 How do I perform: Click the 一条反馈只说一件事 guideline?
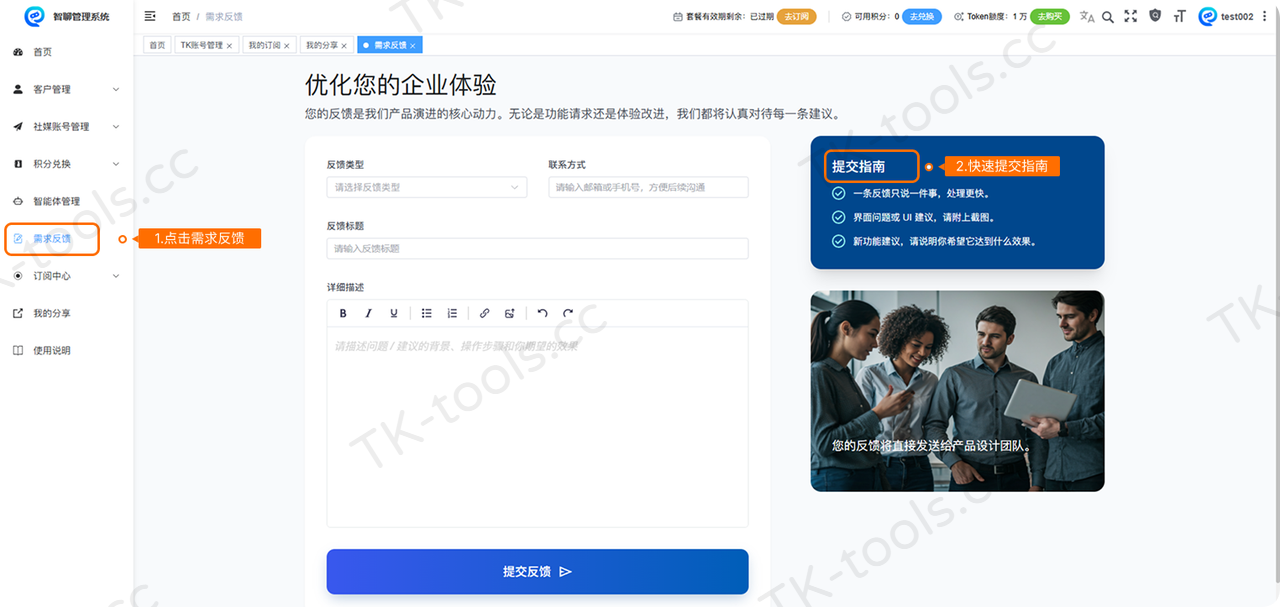[921, 193]
